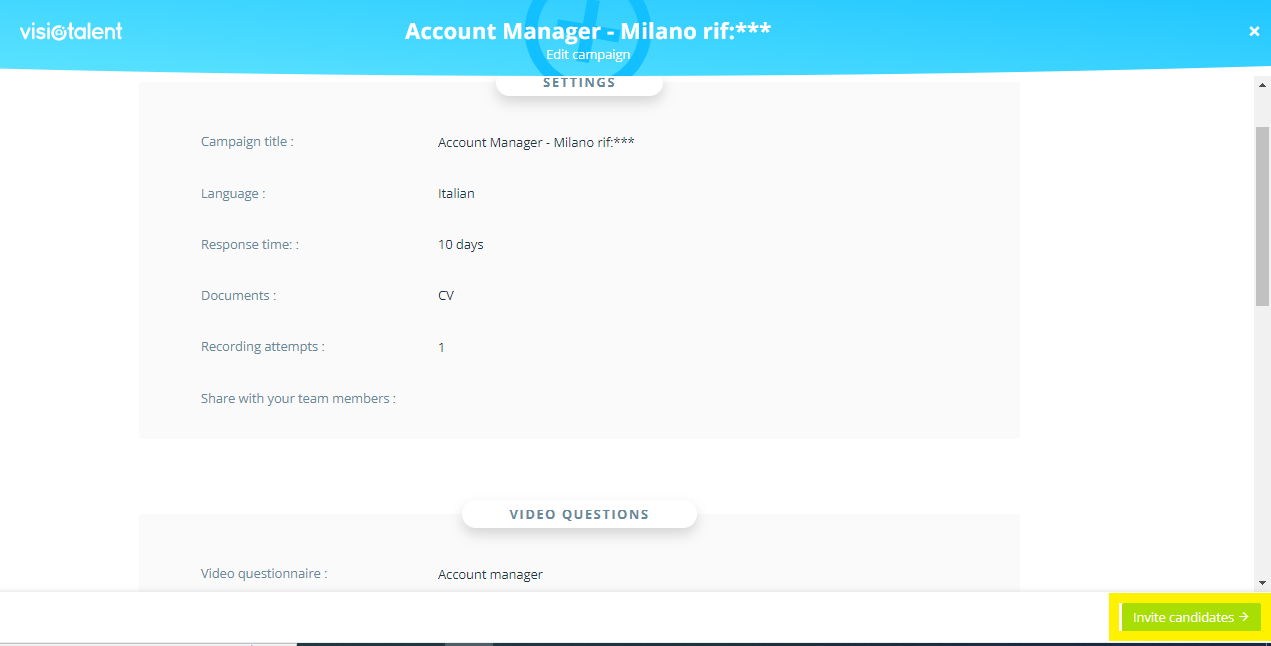Click the header title Account Manager - Milano

click(588, 31)
